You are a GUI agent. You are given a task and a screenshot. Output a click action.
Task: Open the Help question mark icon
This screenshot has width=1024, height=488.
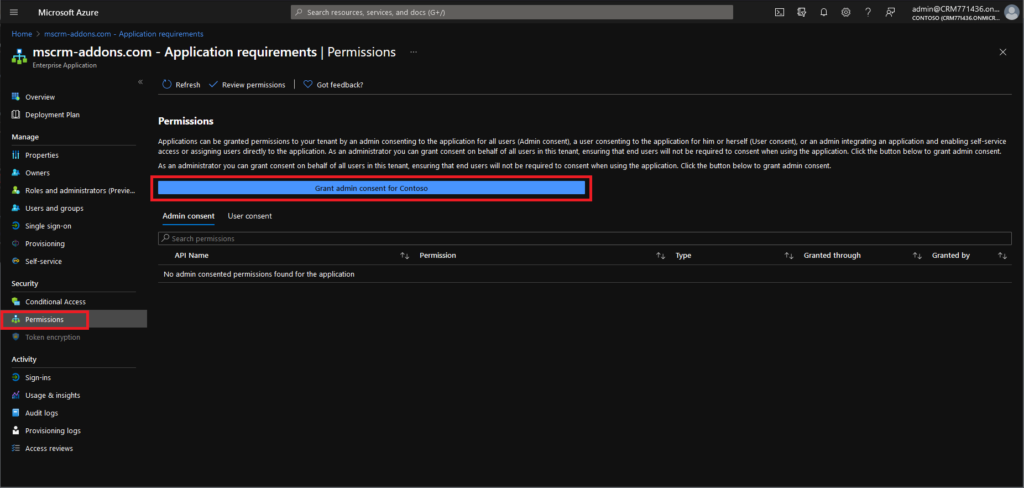[x=868, y=12]
